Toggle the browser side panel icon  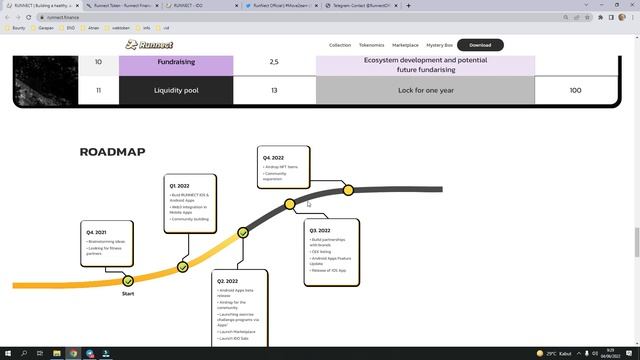point(611,18)
